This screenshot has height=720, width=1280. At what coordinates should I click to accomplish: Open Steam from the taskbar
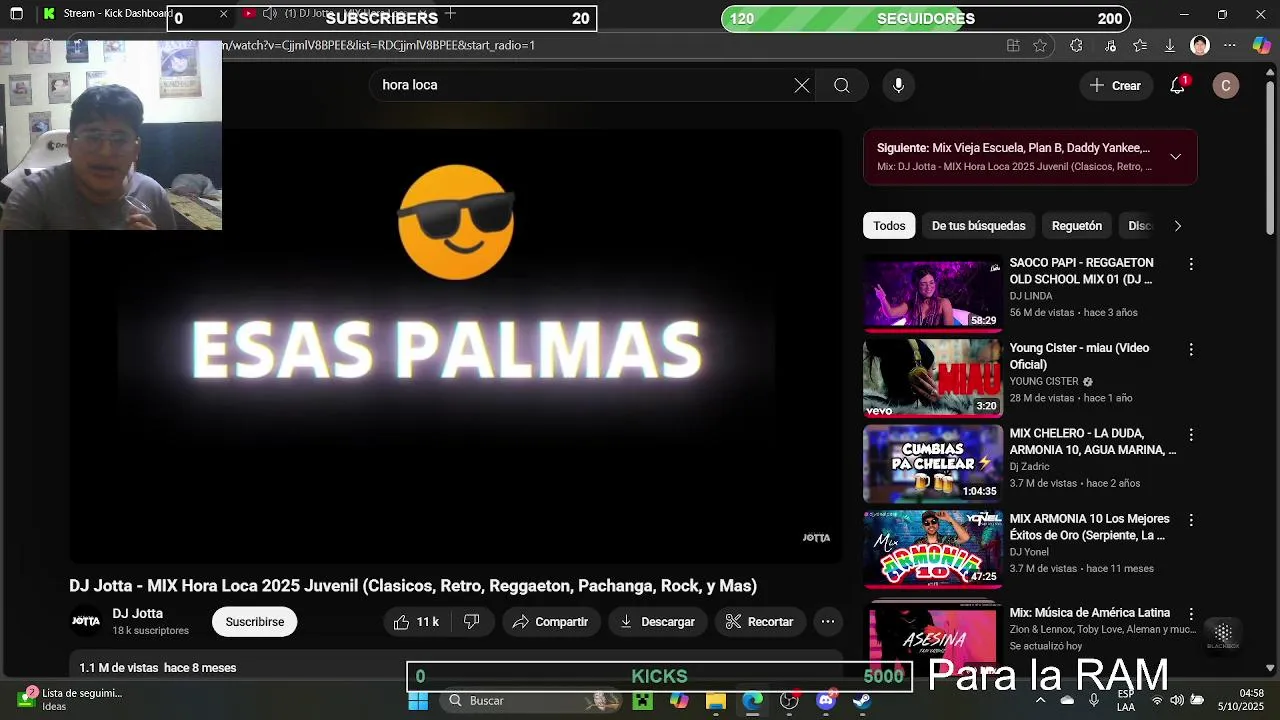tap(862, 701)
